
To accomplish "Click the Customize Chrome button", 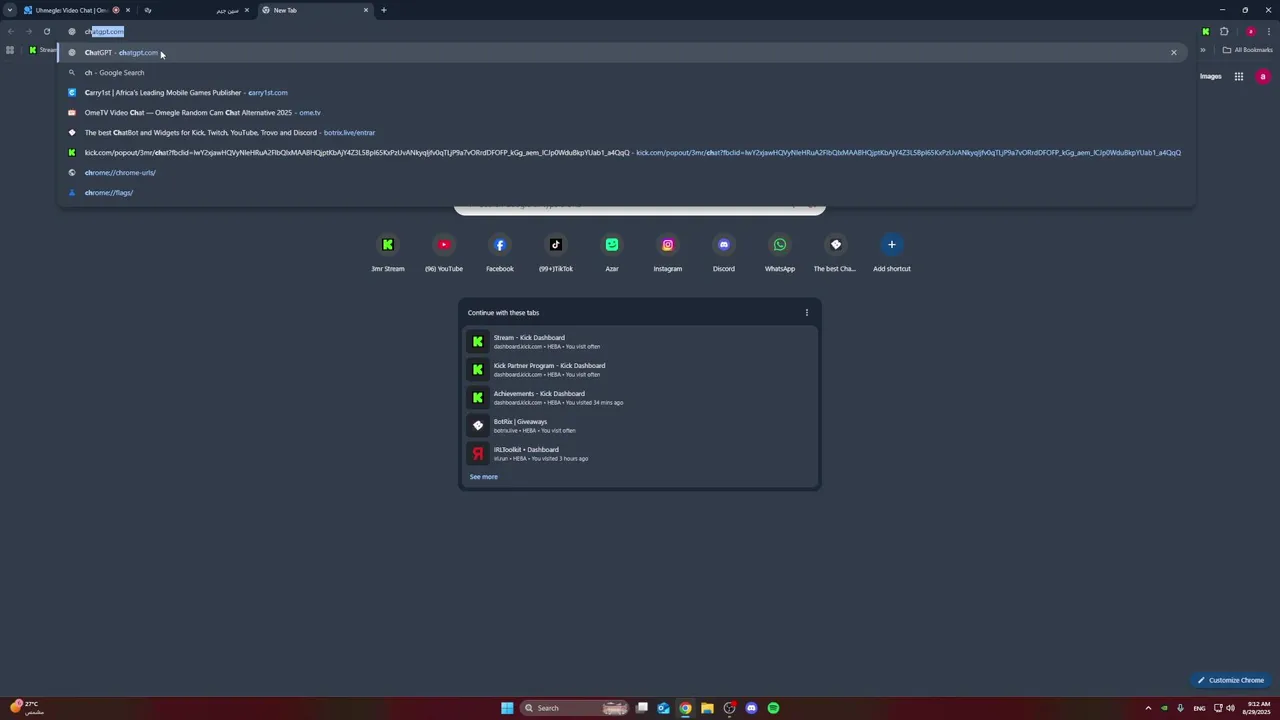I will (1231, 680).
